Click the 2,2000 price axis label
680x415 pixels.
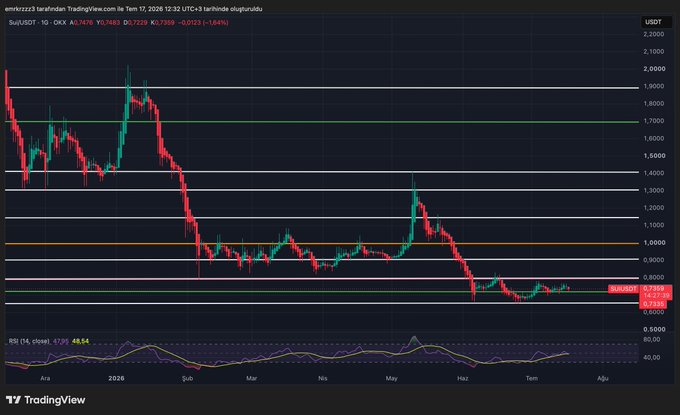point(654,34)
